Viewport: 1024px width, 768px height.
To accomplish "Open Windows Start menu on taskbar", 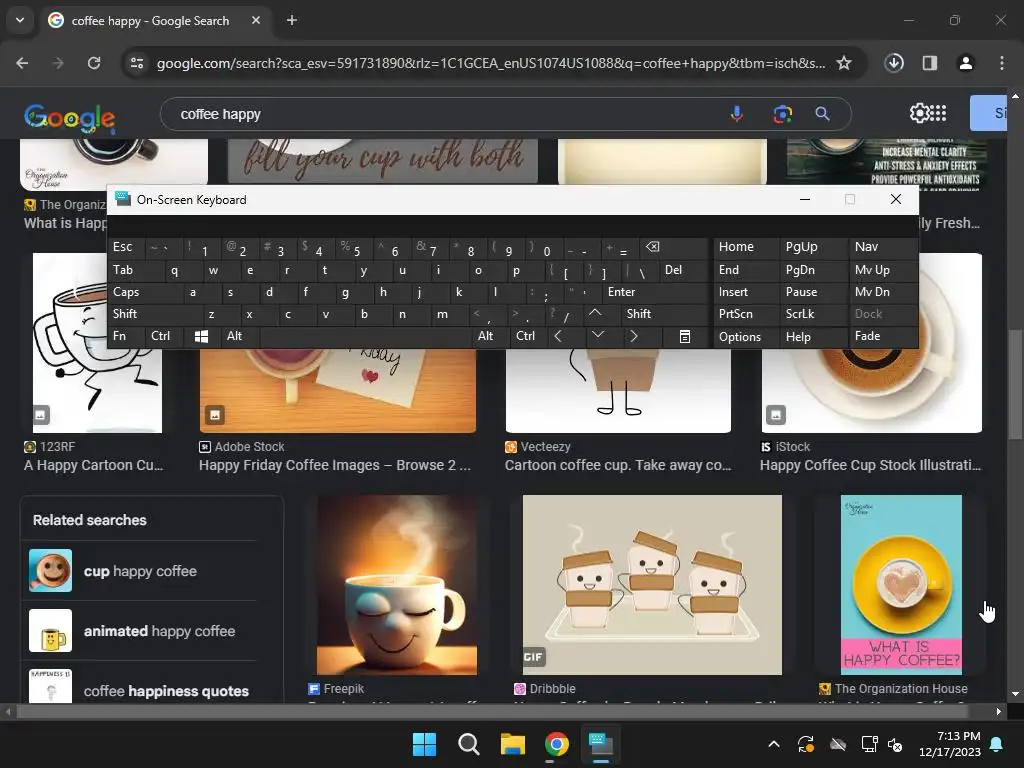I will (424, 744).
